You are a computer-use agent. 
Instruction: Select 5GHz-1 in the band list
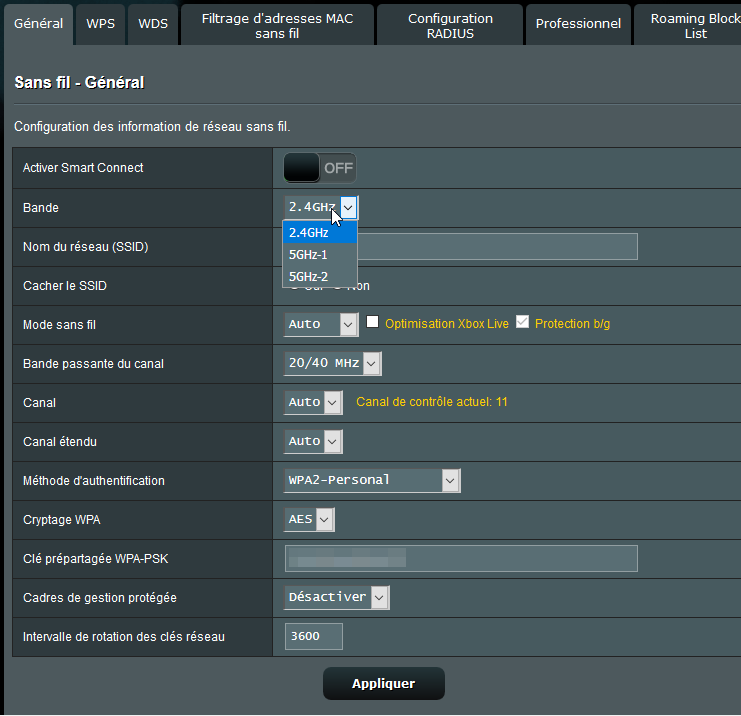320,255
